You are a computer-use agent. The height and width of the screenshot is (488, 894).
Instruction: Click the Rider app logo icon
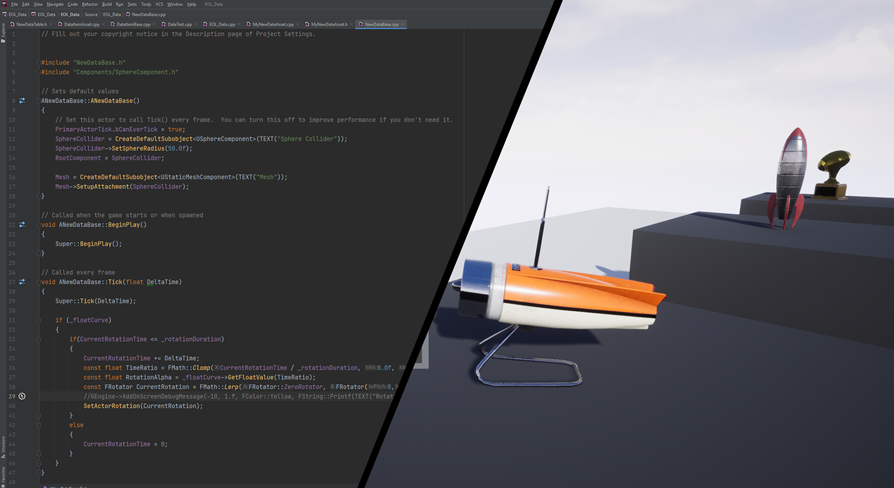click(4, 4)
